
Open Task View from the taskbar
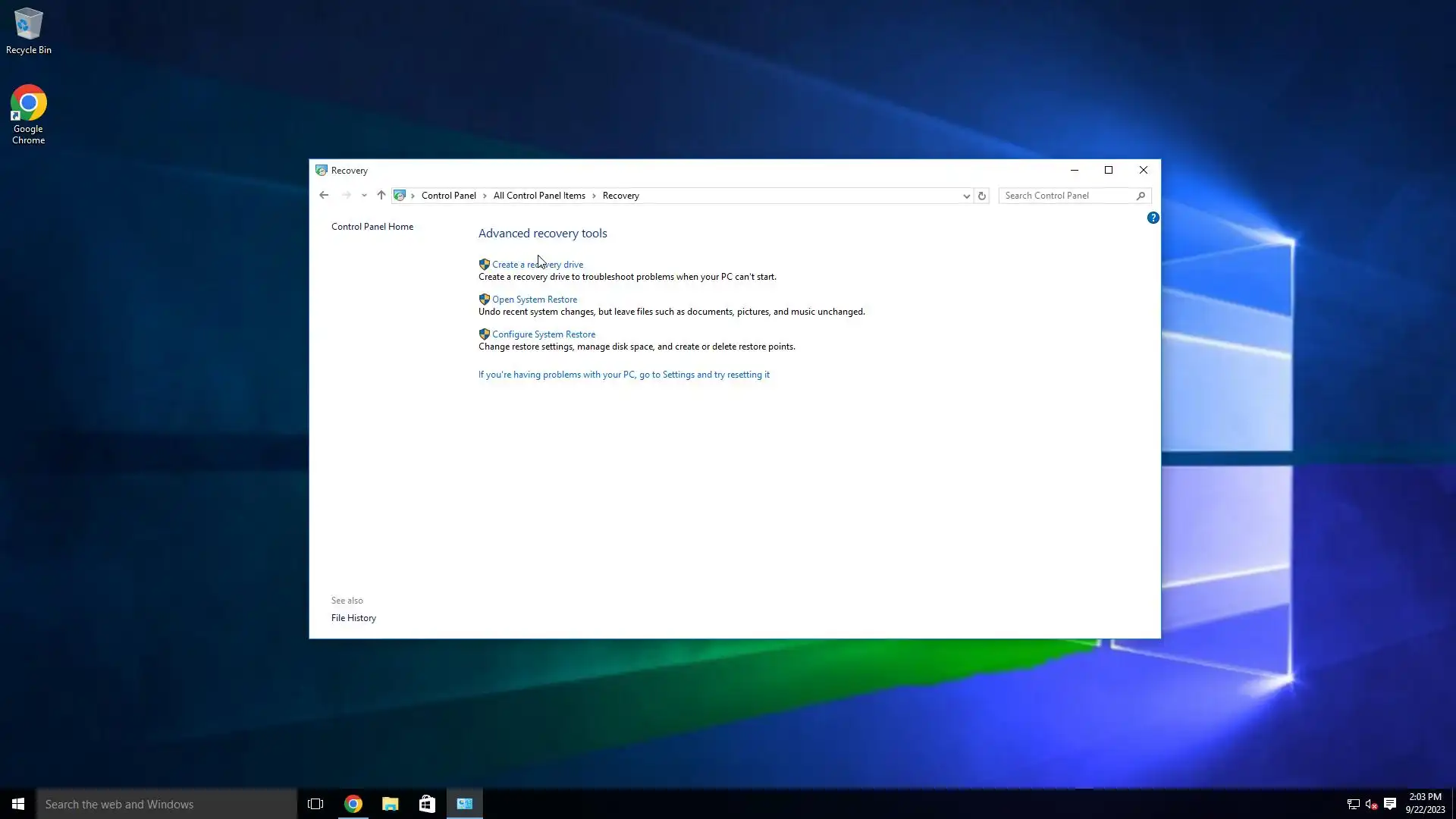315,804
